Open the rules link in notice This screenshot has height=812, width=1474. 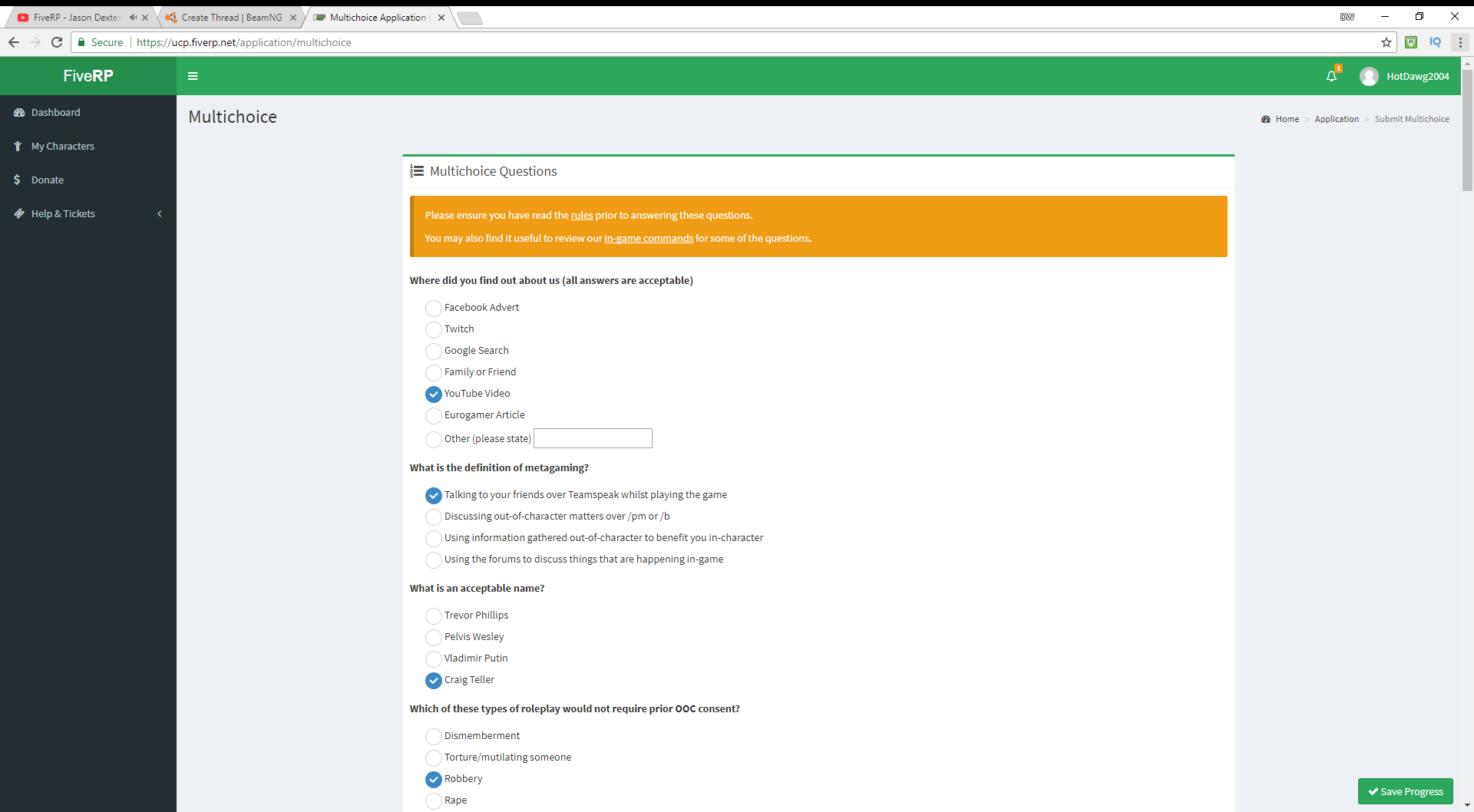tap(582, 216)
